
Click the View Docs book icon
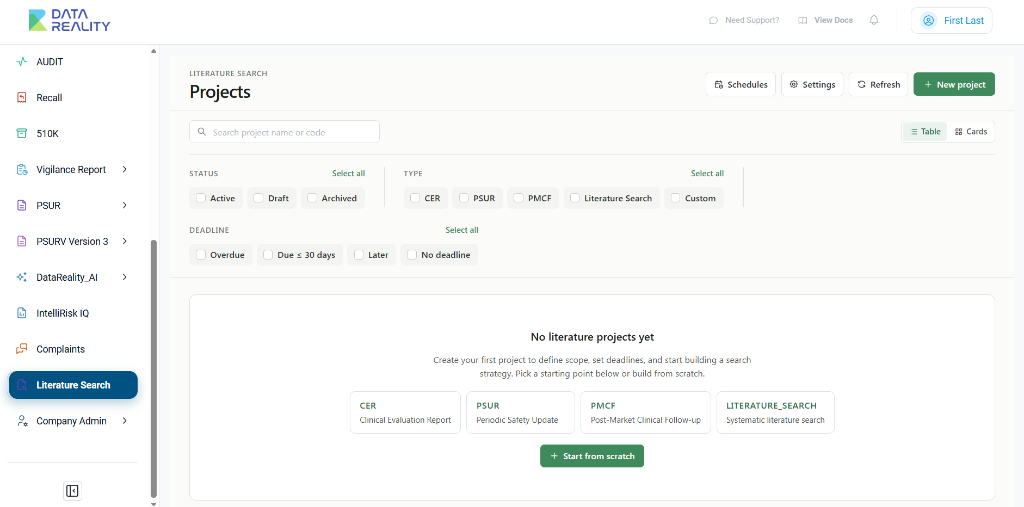pos(803,20)
